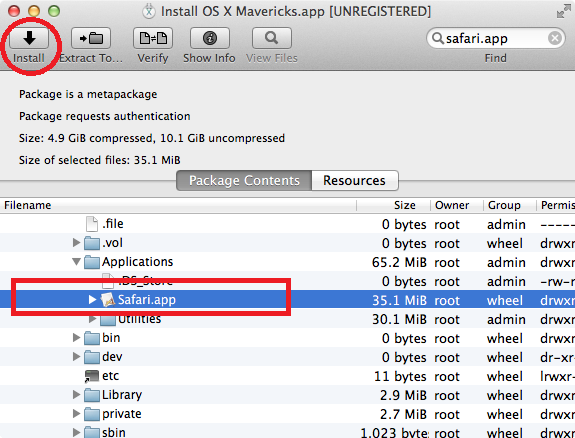Click the window's green zoom button
The height and width of the screenshot is (438, 575).
(x=54, y=11)
